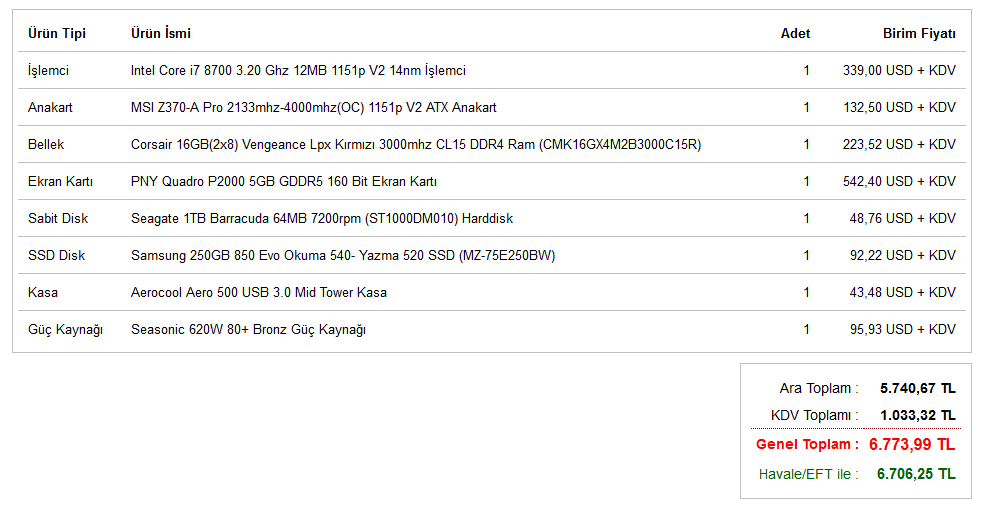Open the Samsung 250GB 850 Evo SSD
Screen dimensions: 982x505
pyautogui.click(x=343, y=256)
